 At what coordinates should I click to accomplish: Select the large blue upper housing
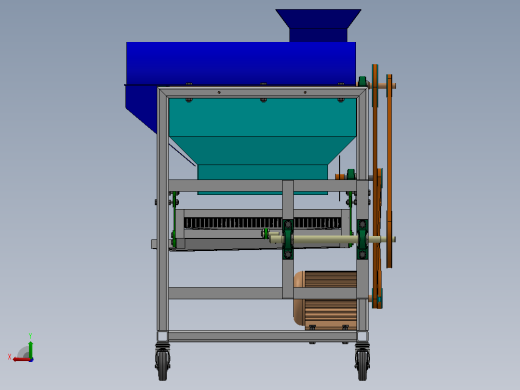241,63
